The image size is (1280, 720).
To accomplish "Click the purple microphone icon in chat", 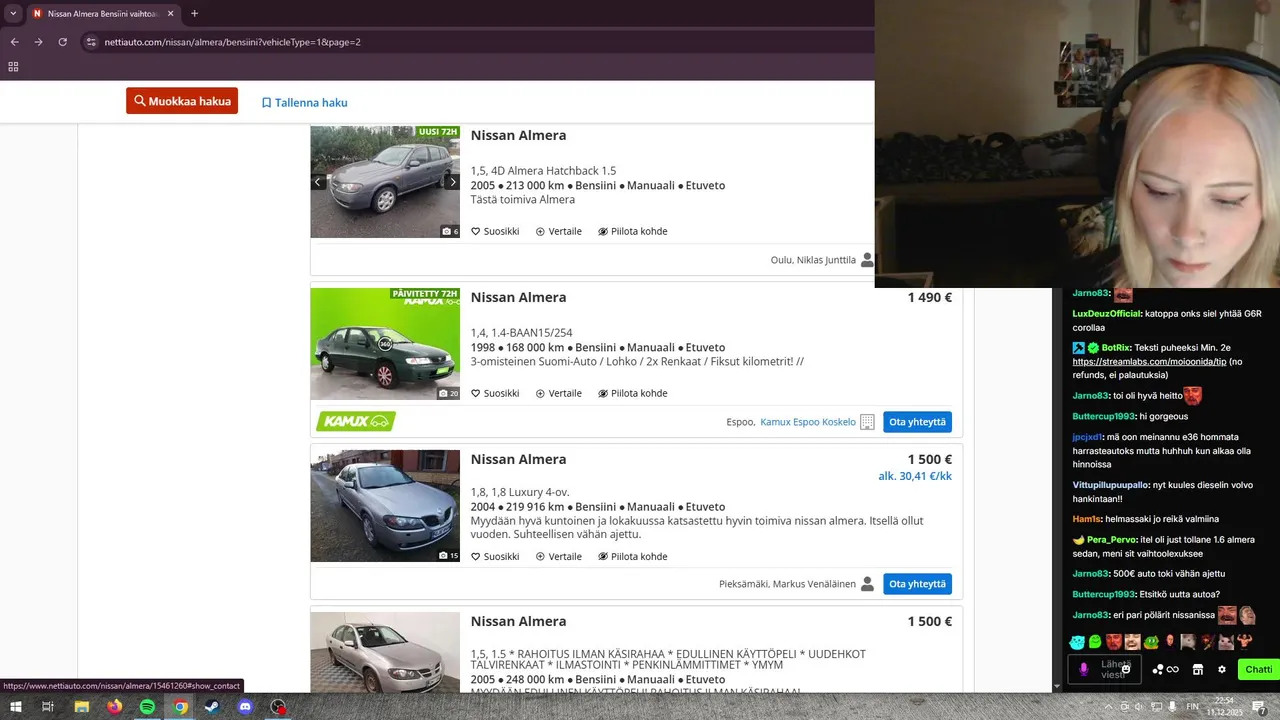I will pos(1084,669).
